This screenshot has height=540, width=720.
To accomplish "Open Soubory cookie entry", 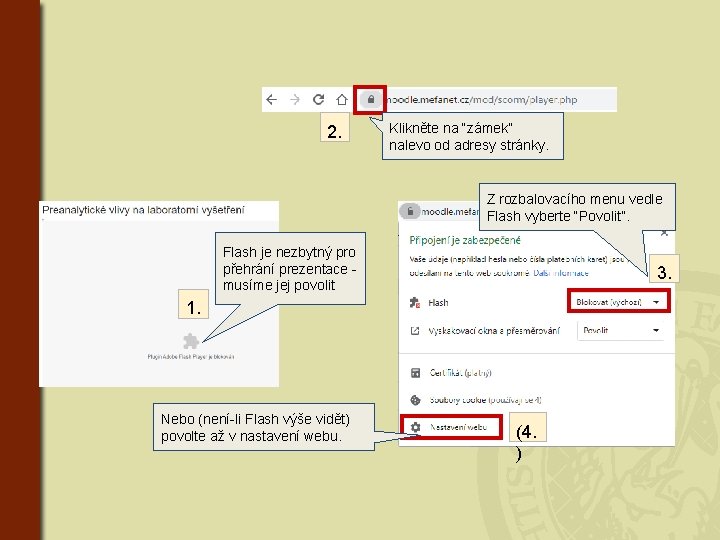I will click(485, 400).
